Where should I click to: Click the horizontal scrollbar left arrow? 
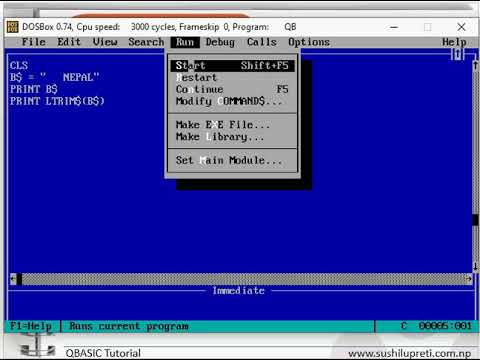pyautogui.click(x=13, y=279)
